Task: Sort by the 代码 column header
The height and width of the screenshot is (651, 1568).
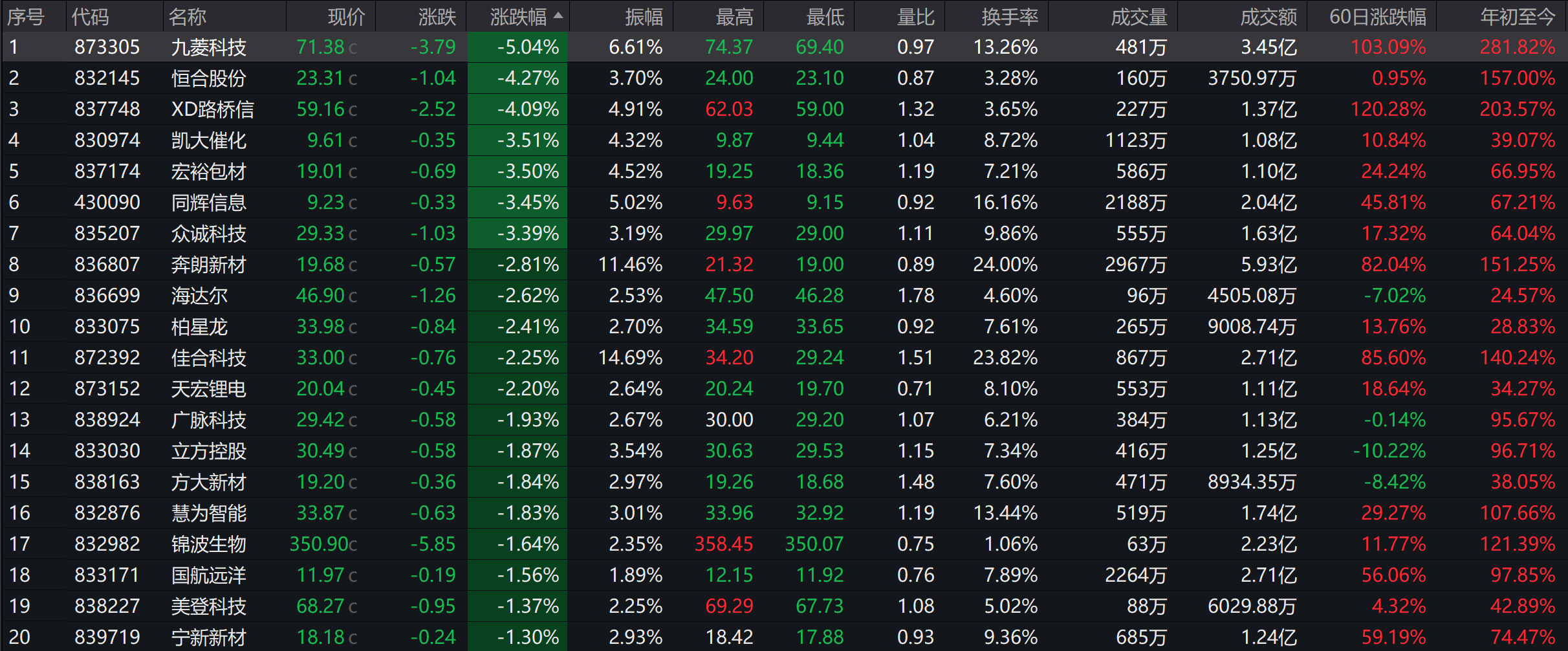Action: 90,17
